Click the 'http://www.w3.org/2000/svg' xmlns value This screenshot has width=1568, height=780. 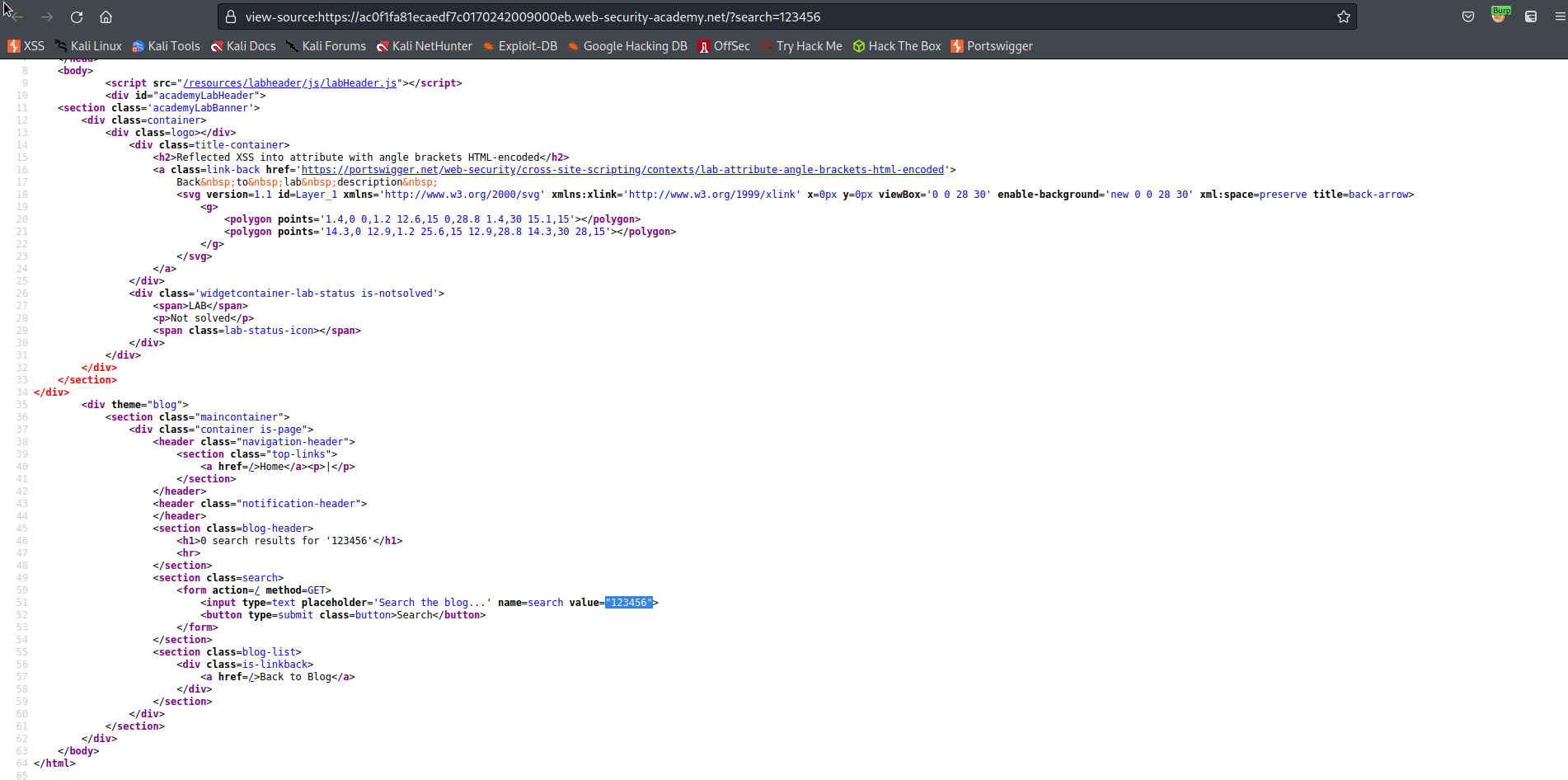point(462,195)
